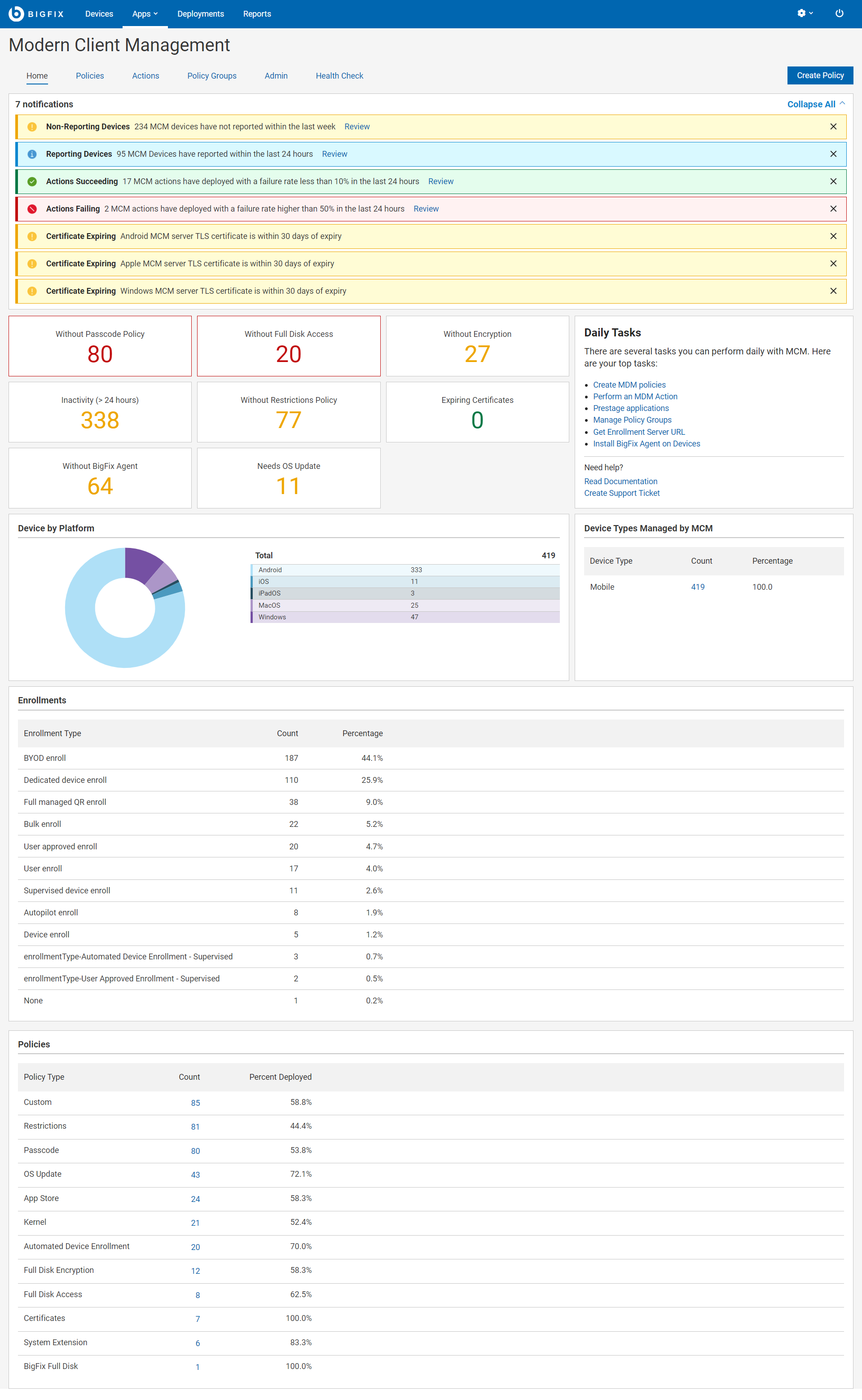This screenshot has width=862, height=1400.
Task: Close the Actions Failing notification
Action: (x=833, y=209)
